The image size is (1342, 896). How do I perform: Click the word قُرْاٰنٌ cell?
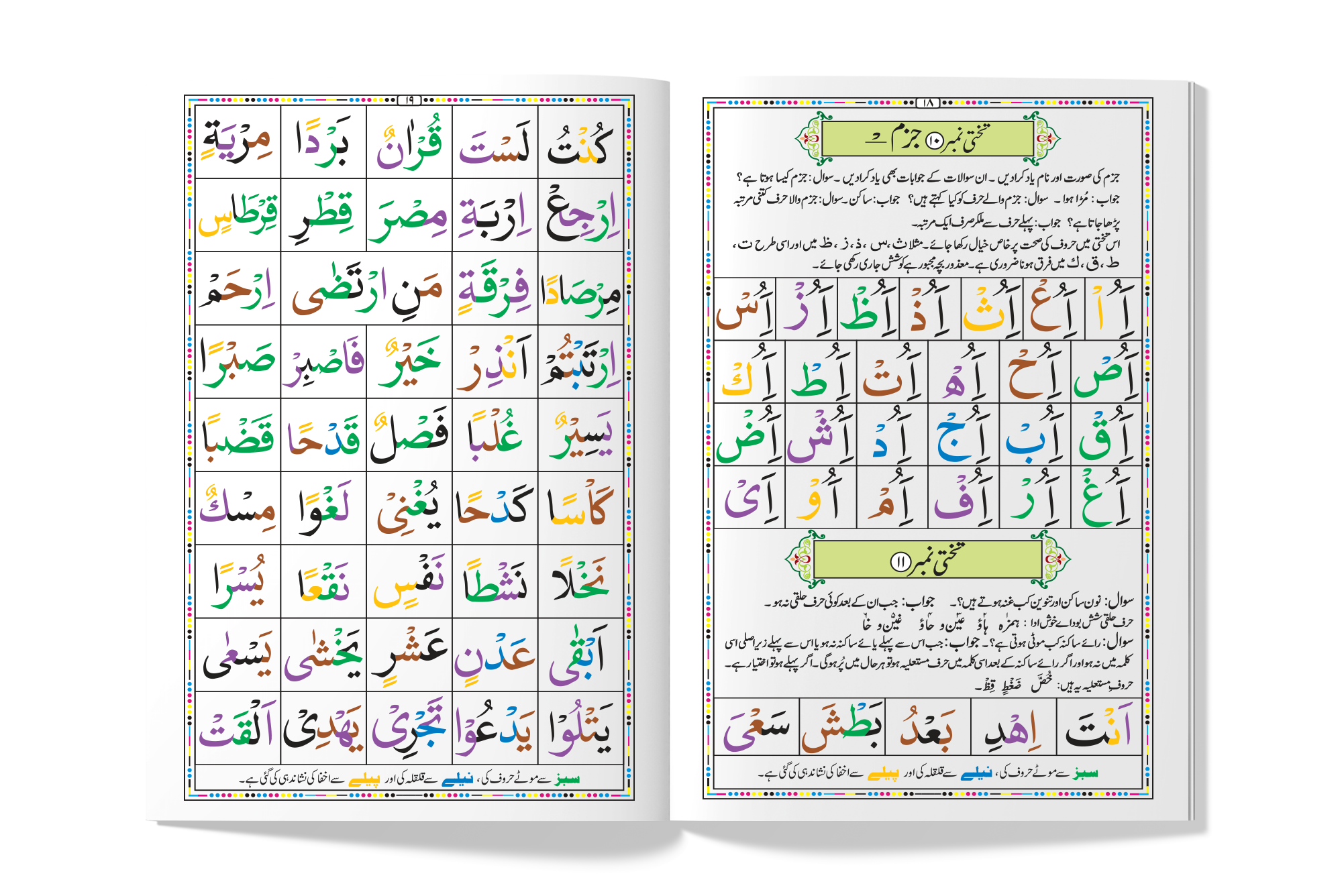pos(409,142)
